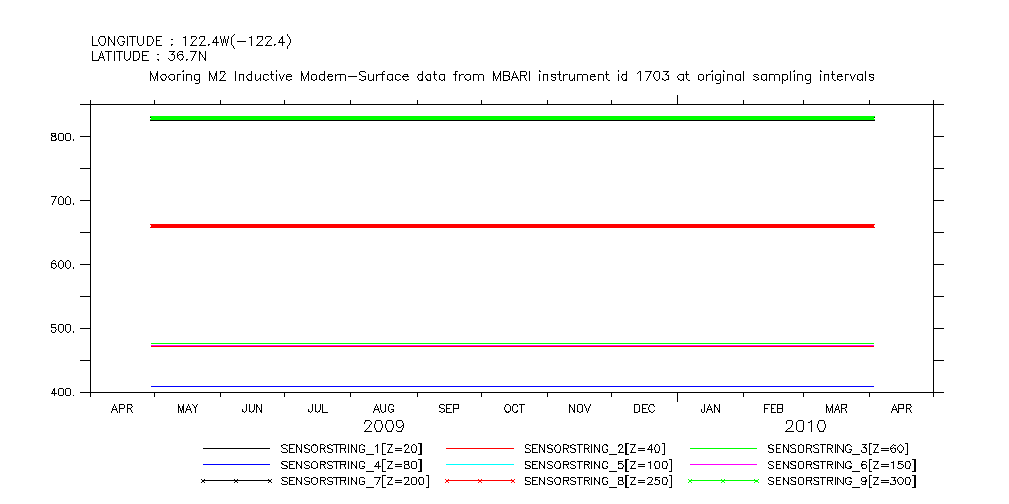Click the thick red line near 660

[x=512, y=226]
